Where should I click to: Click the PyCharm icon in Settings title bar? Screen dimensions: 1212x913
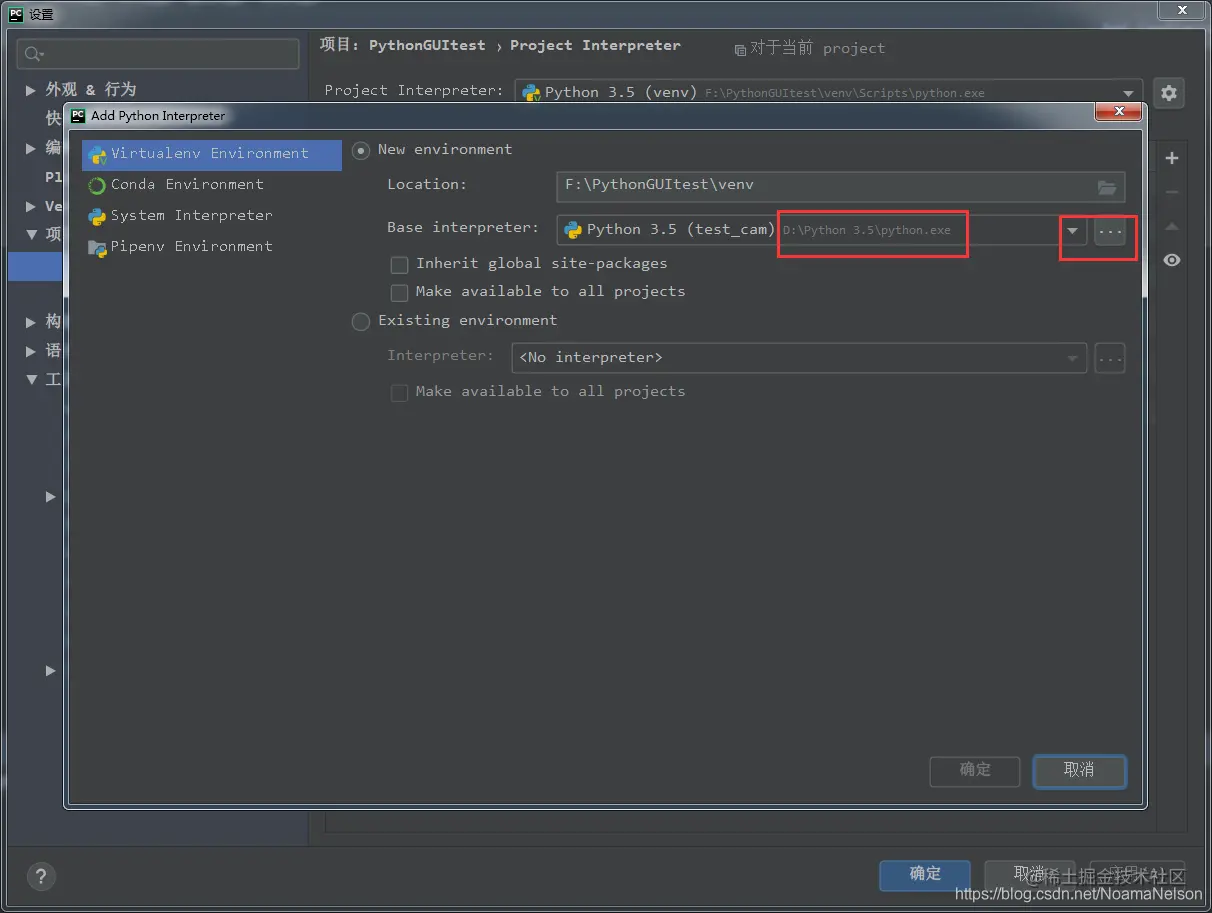click(x=16, y=14)
